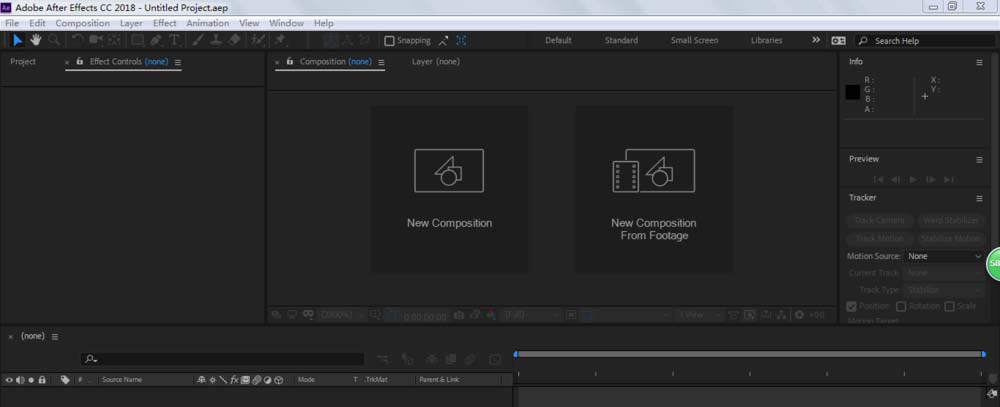Open the Current Track dropdown
Image resolution: width=1000 pixels, height=407 pixels.
944,273
